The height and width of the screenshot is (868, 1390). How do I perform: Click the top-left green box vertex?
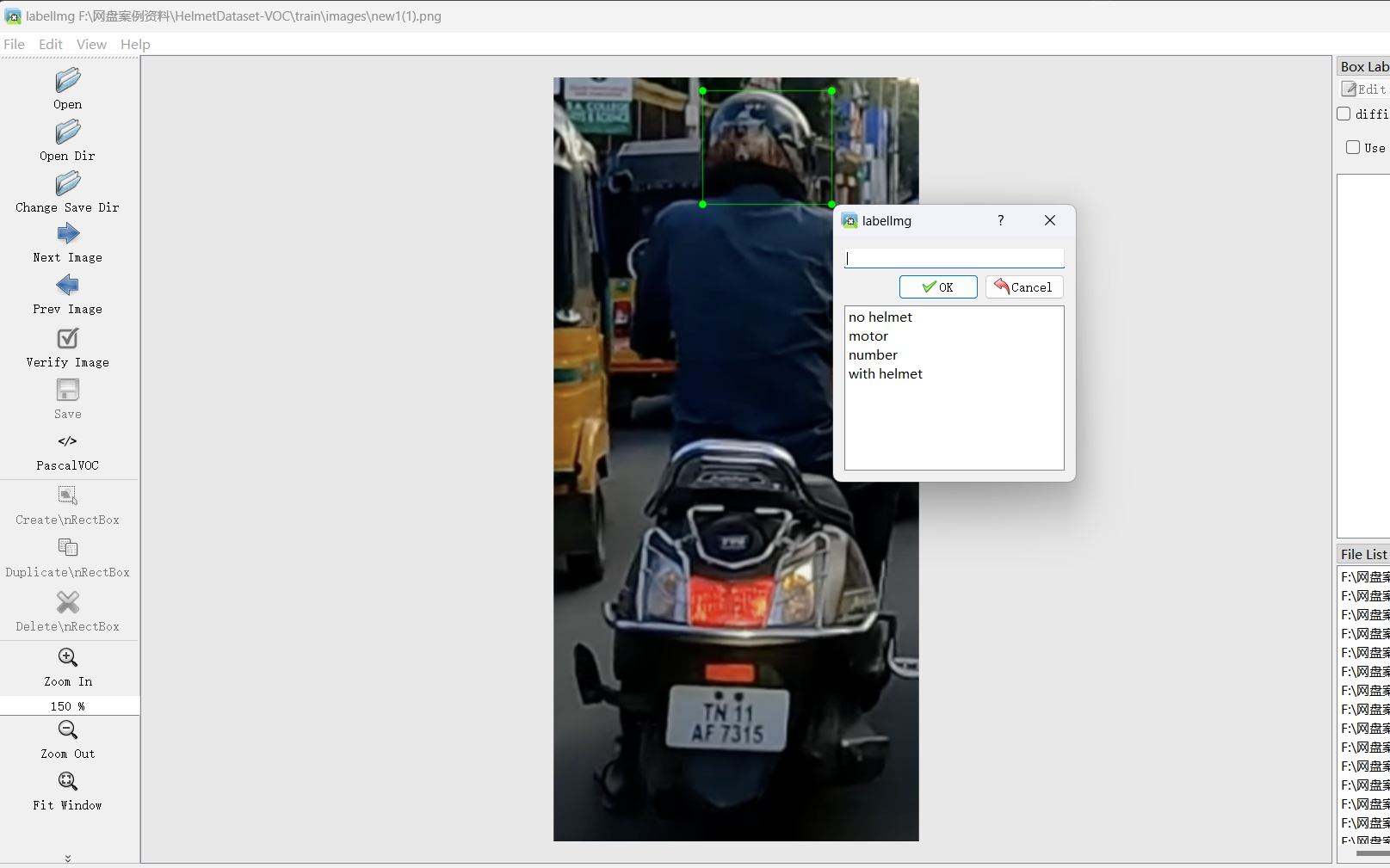pos(703,90)
